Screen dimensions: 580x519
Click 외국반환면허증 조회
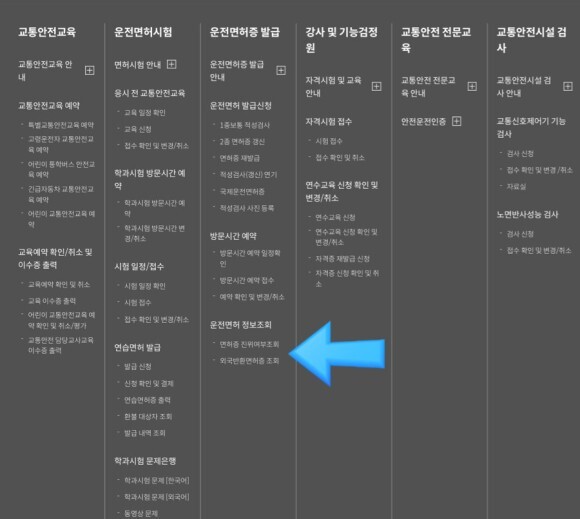click(x=249, y=361)
